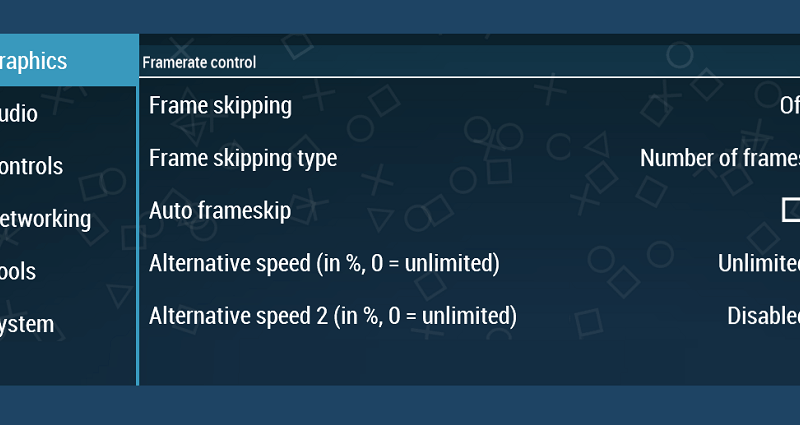The width and height of the screenshot is (800, 425).
Task: Adjust Alternative speed percentage setting
Action: click(x=469, y=263)
